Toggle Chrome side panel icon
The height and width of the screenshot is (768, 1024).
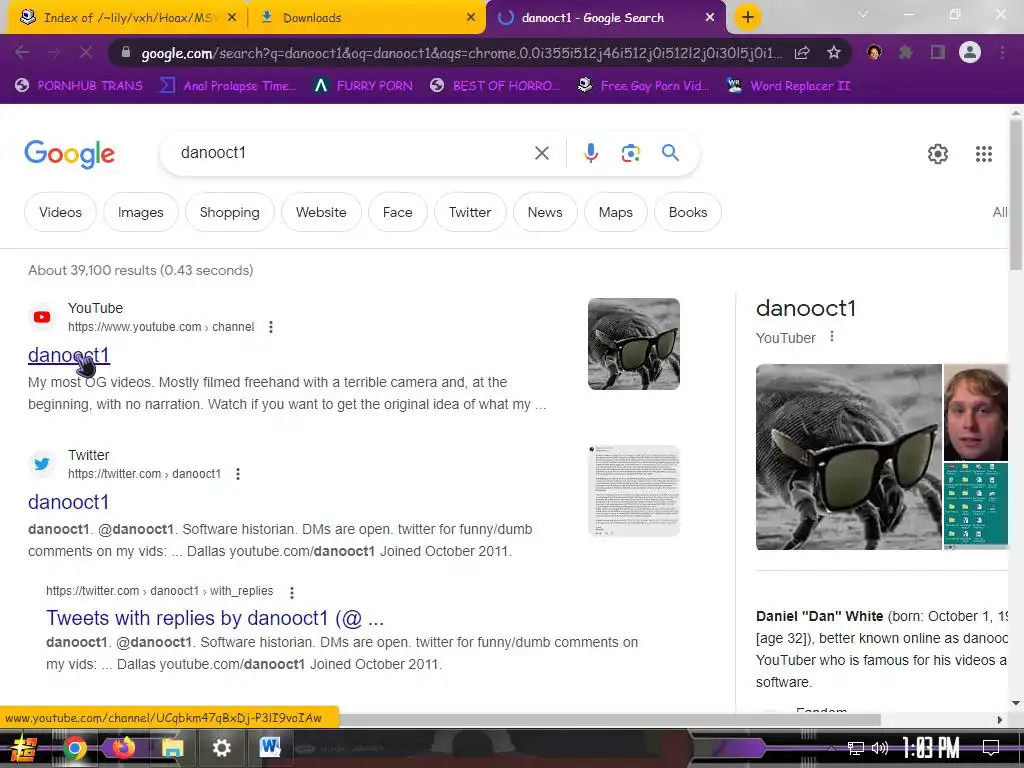coord(937,52)
